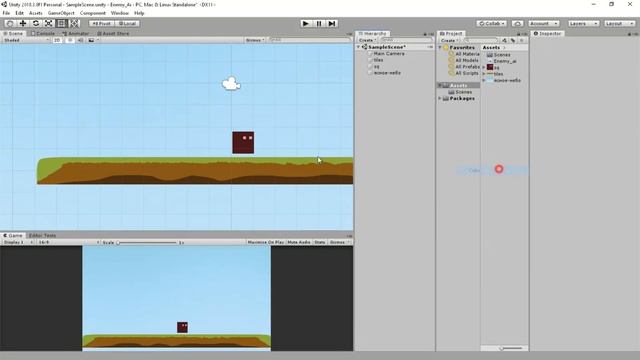
Task: Collapse SampleScene in Hierarchy
Action: pyautogui.click(x=358, y=47)
